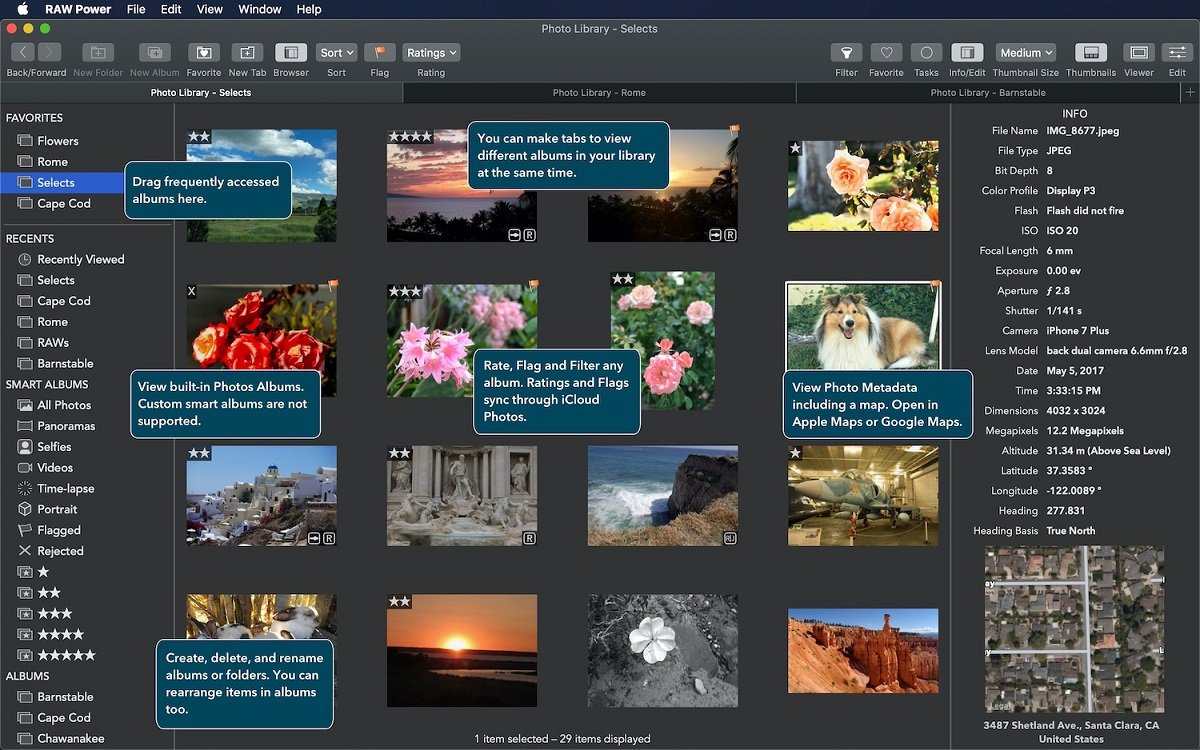Open the Window menu
Image resolution: width=1200 pixels, height=750 pixels.
click(259, 9)
